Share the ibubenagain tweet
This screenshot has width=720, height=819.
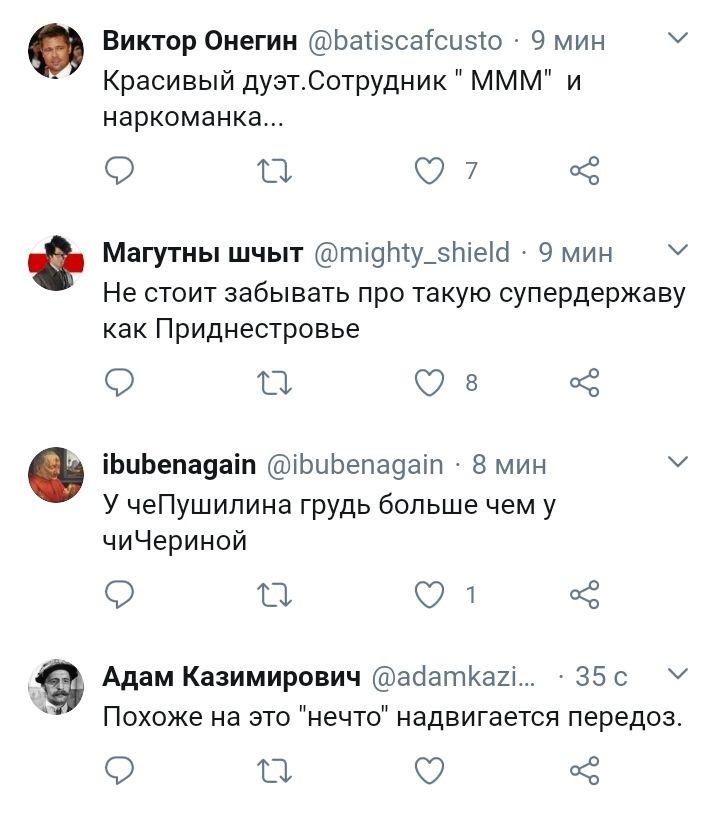pos(584,595)
